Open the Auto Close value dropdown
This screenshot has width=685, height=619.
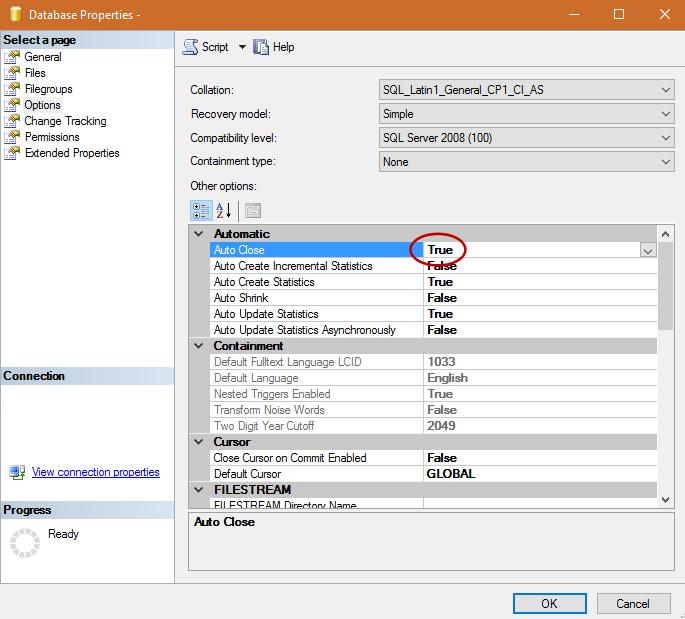[x=648, y=250]
